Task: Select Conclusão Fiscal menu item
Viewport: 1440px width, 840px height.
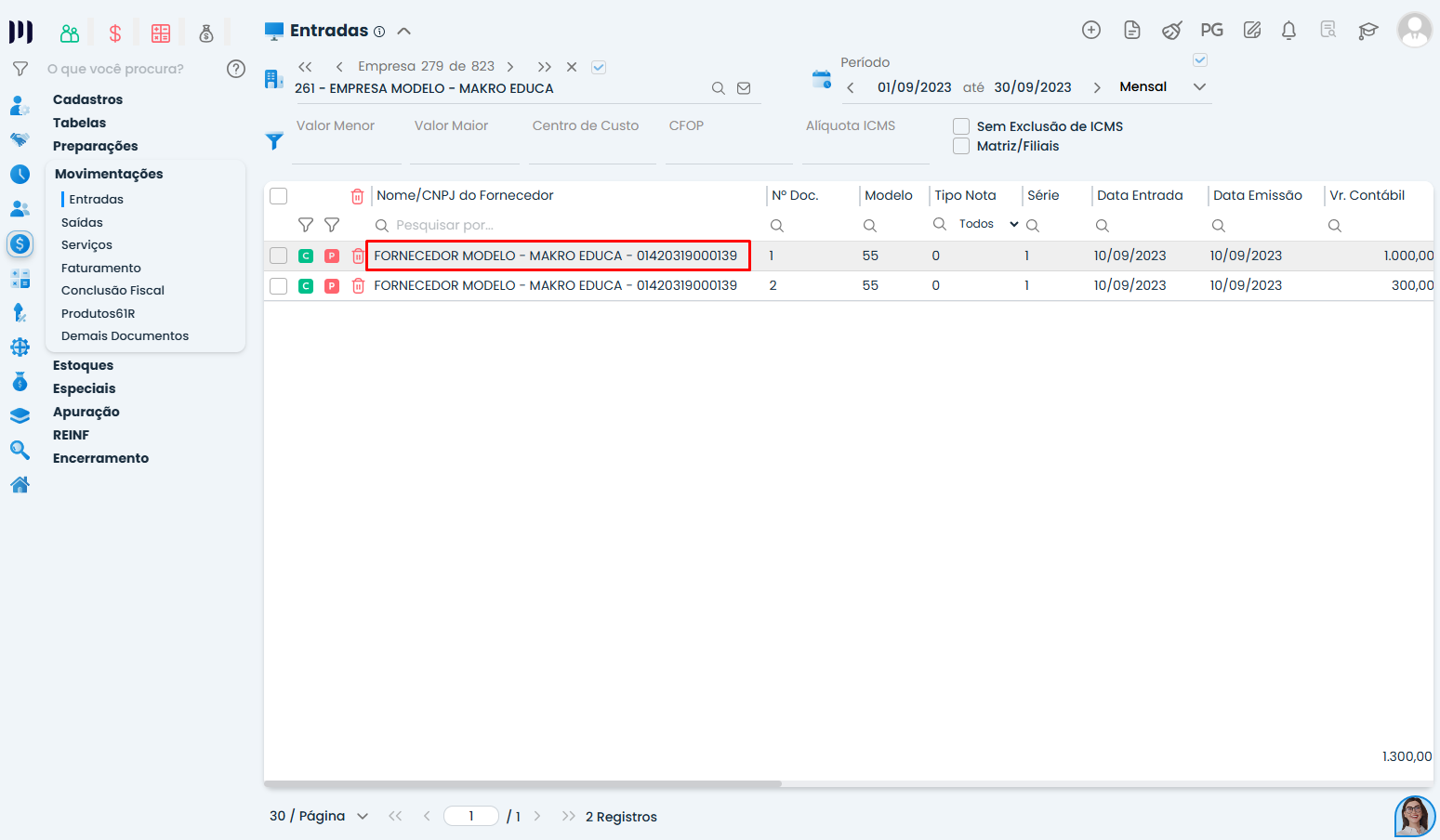Action: [112, 290]
